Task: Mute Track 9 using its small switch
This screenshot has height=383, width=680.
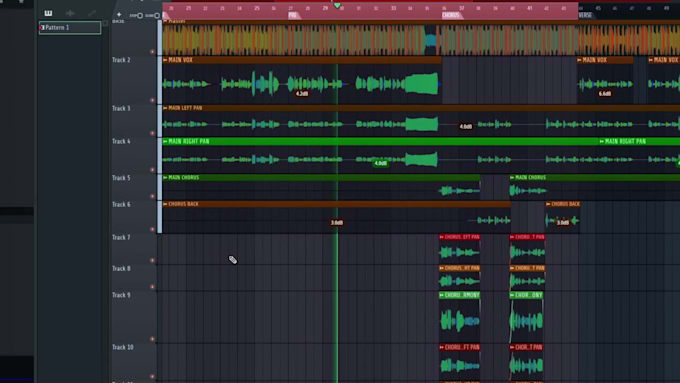Action: 152,339
